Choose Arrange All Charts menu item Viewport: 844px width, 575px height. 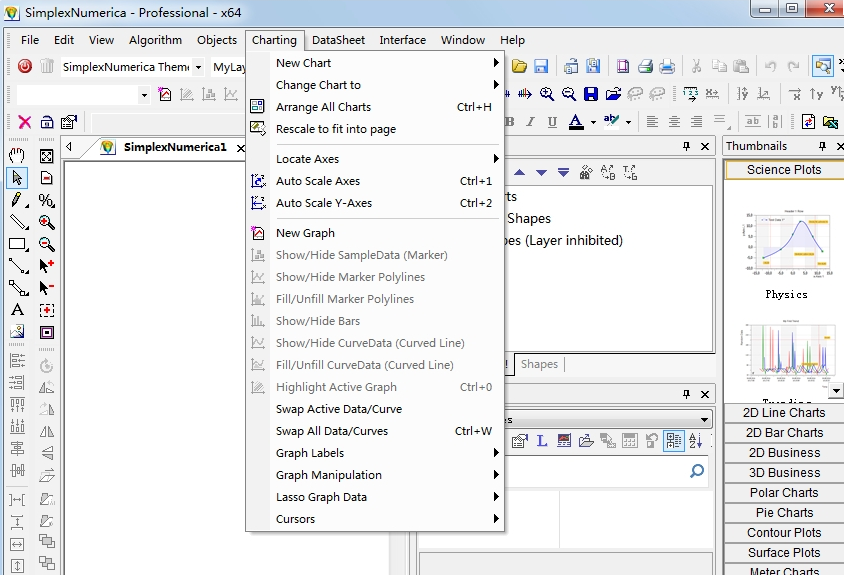tap(375, 107)
